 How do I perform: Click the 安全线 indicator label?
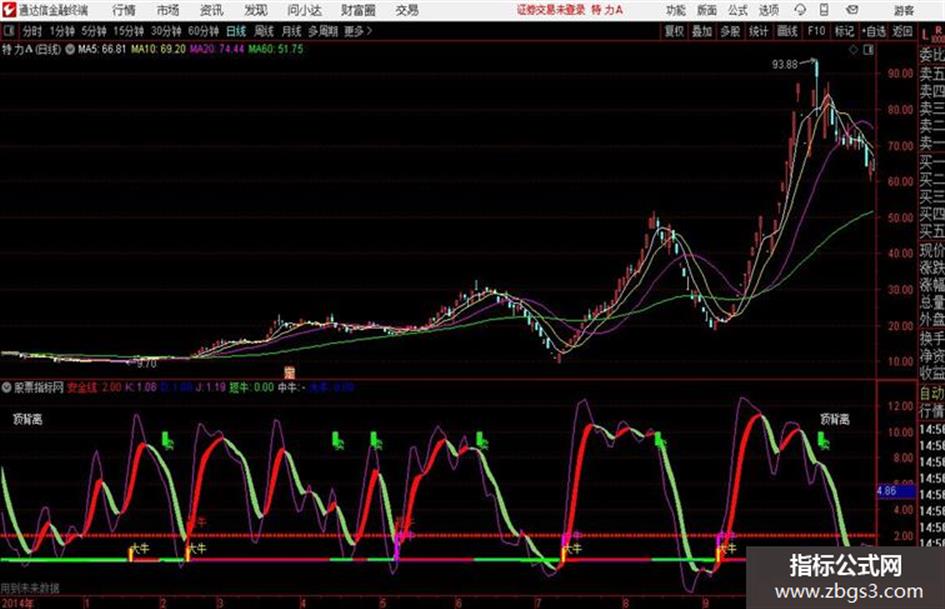[82, 388]
